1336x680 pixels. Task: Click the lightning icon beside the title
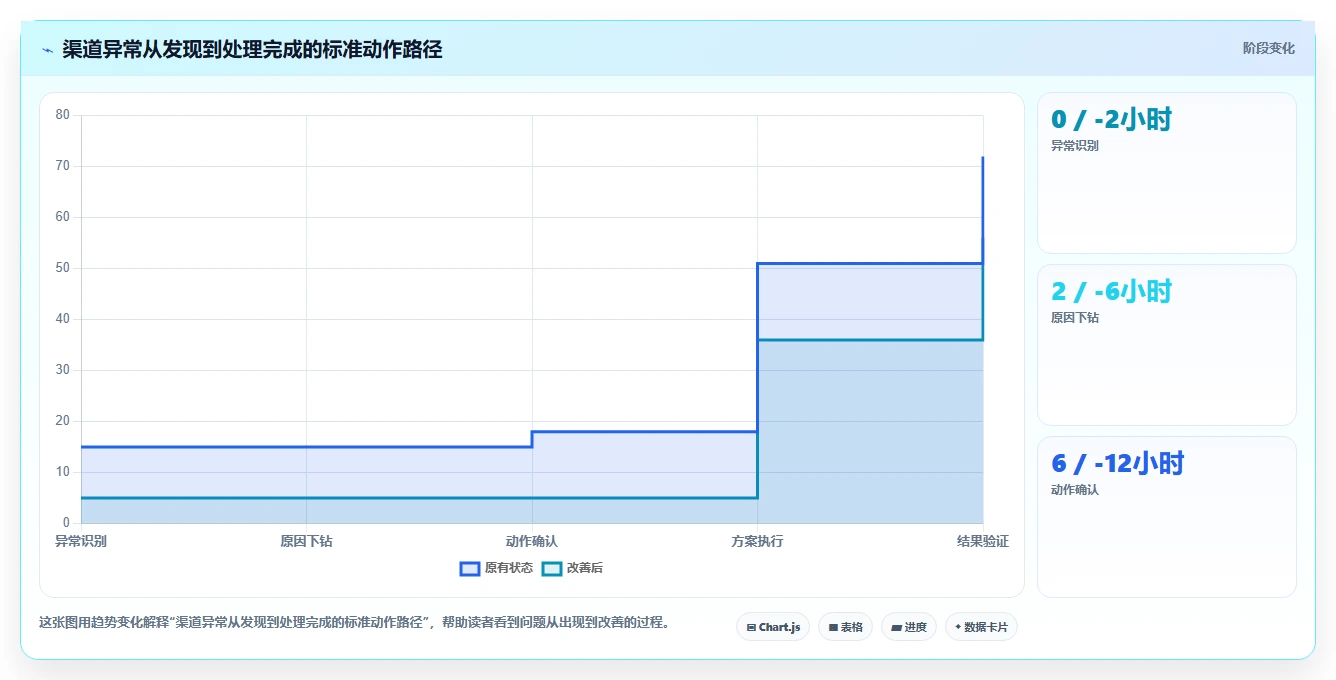point(47,49)
